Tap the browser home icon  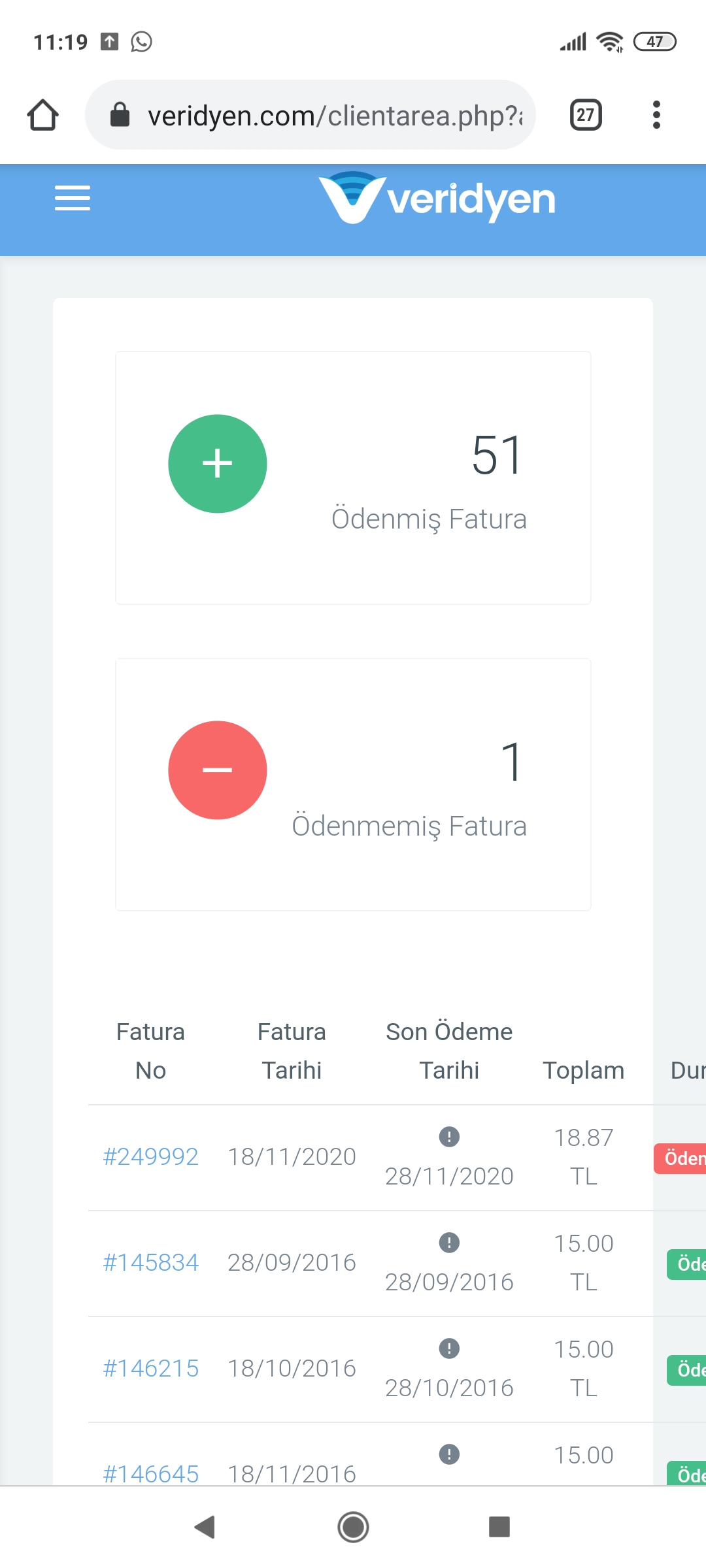(43, 115)
